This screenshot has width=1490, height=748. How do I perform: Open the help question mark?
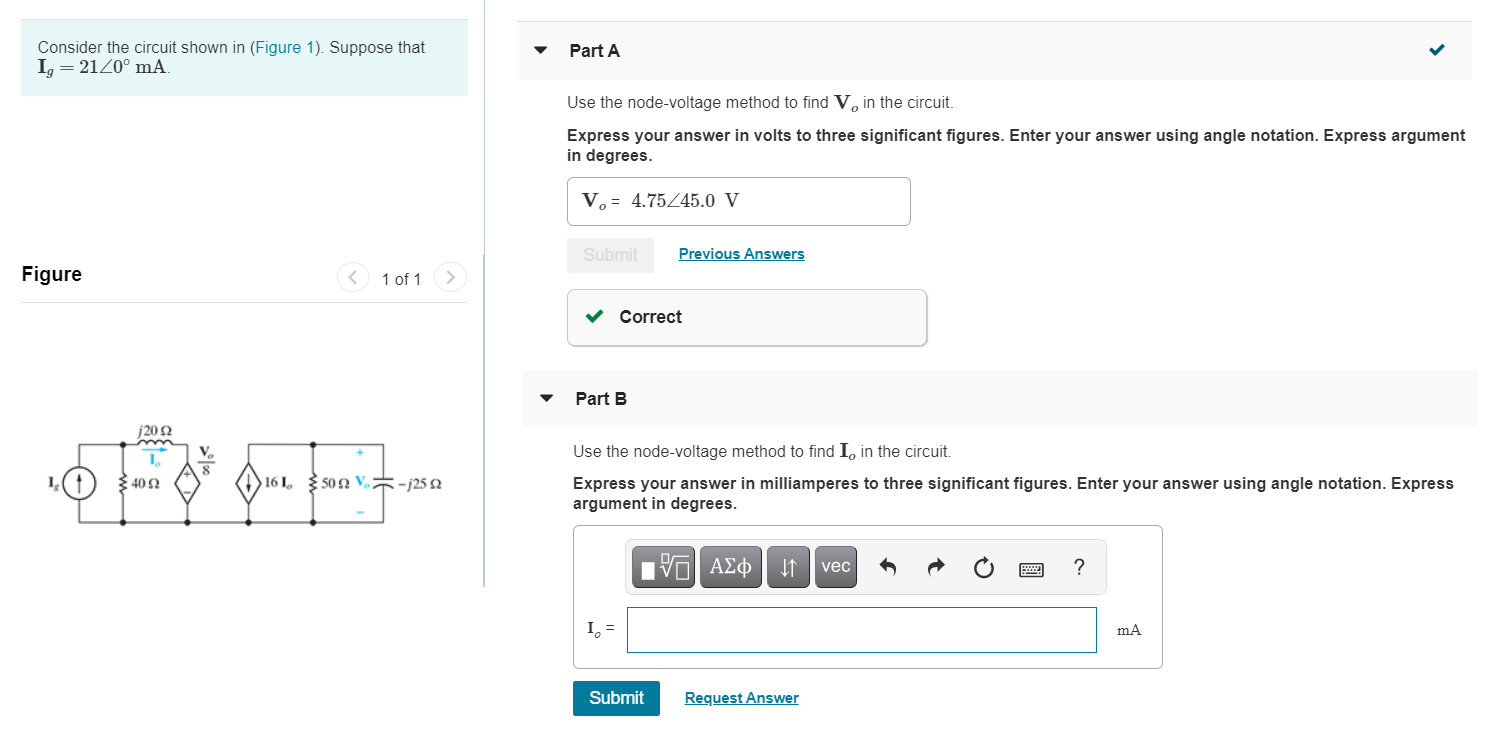[1078, 567]
